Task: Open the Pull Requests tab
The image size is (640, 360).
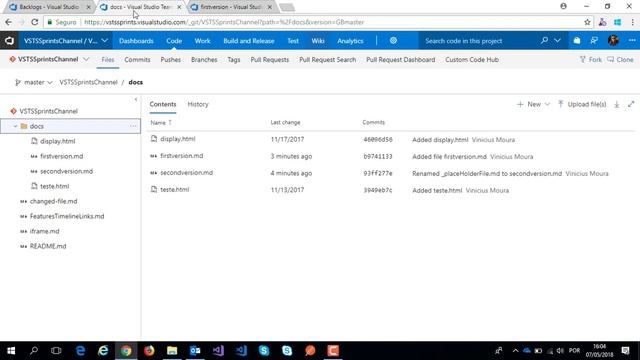Action: [x=269, y=60]
